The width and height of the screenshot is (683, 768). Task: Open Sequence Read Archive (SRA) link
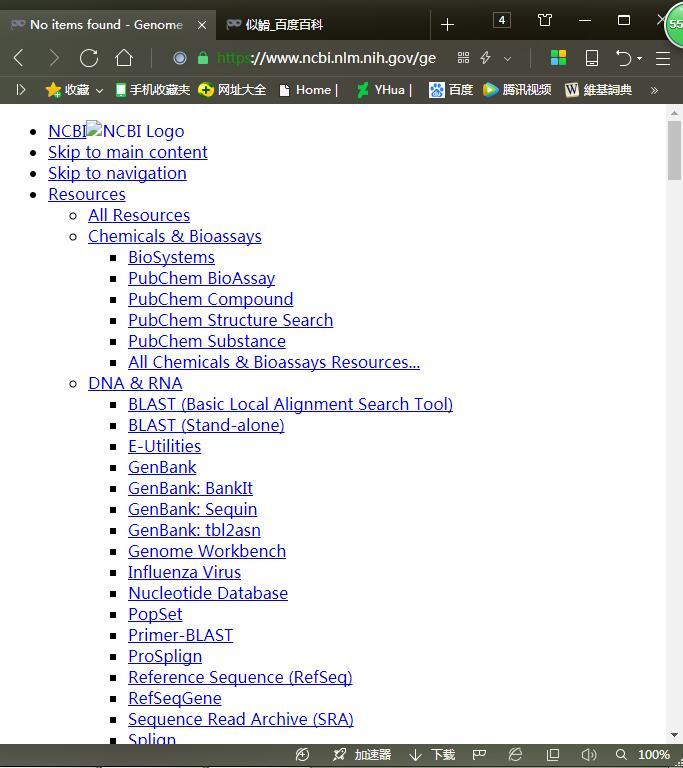click(241, 720)
